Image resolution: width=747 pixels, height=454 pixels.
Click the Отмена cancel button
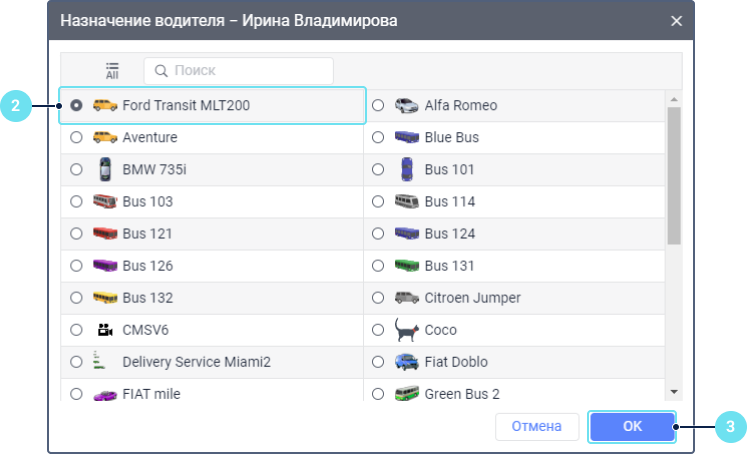pos(536,426)
